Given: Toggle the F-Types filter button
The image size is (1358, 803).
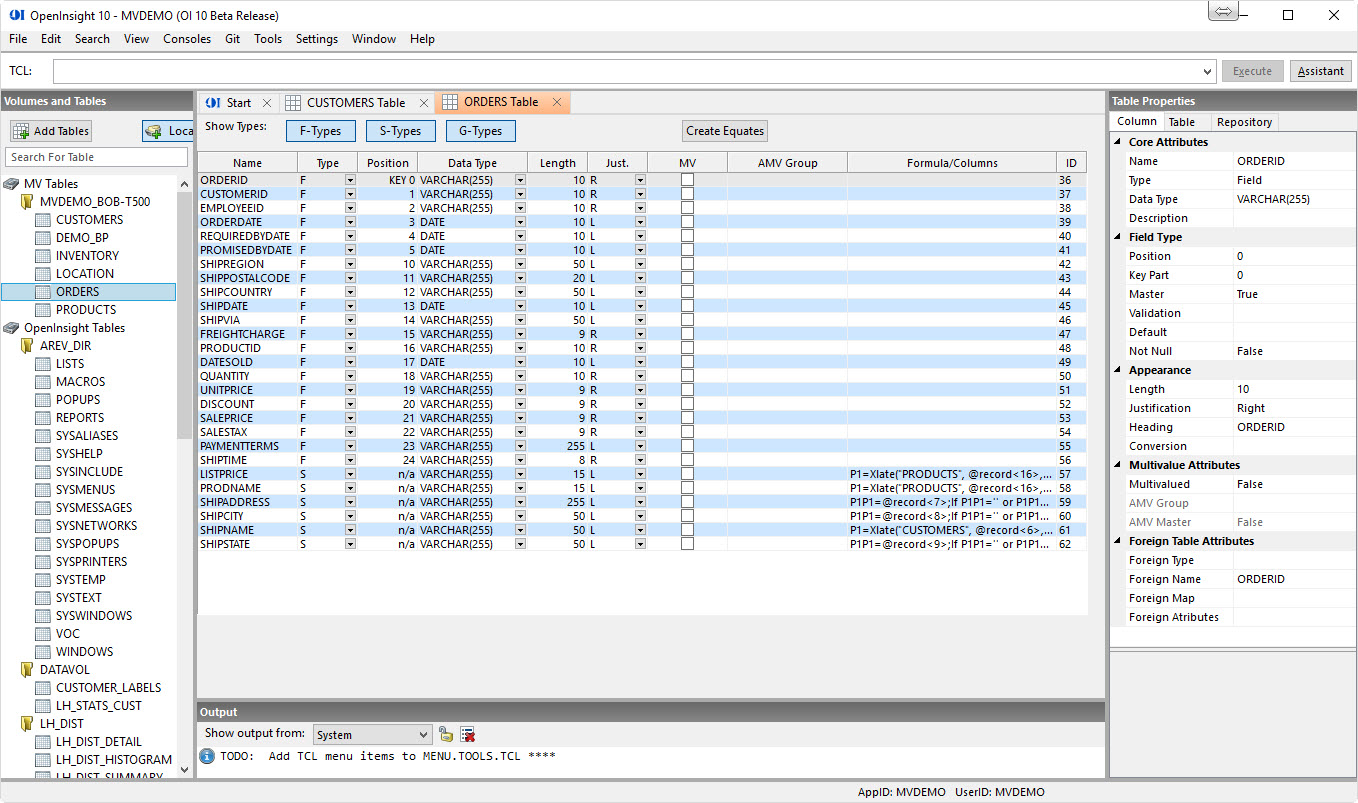Looking at the screenshot, I should tap(320, 131).
